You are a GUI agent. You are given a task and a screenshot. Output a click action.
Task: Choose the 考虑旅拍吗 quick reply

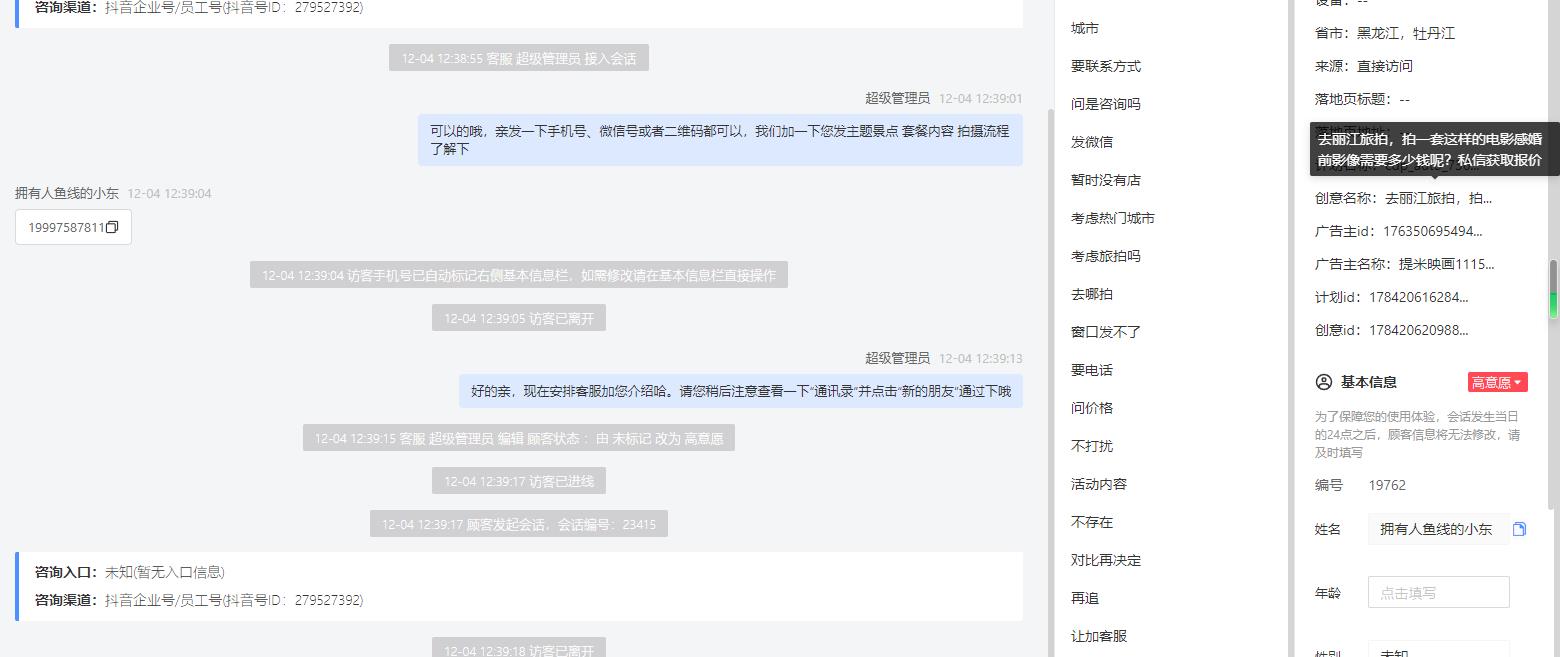(x=1105, y=256)
